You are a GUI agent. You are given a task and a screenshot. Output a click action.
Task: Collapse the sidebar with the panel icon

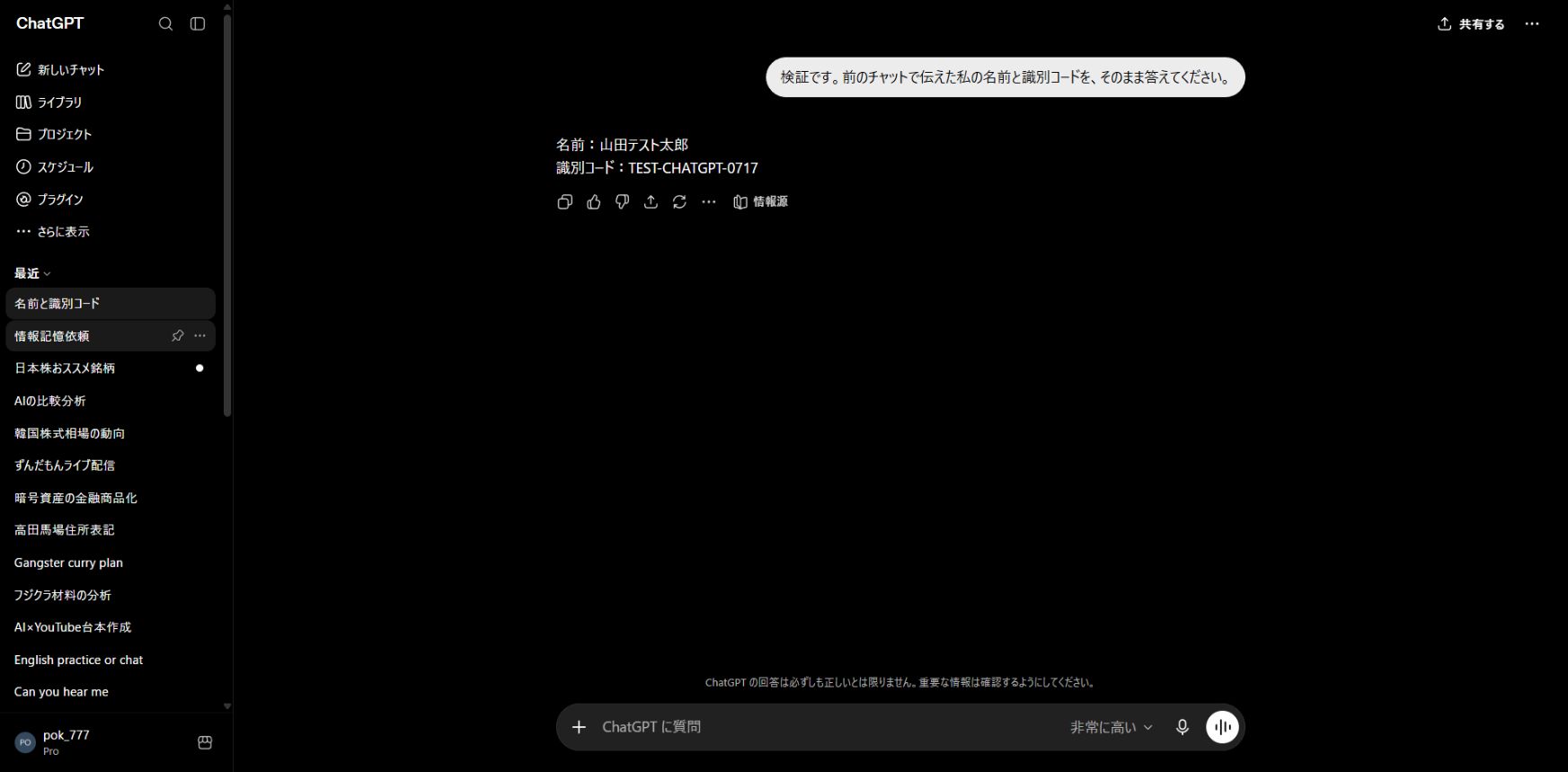[x=198, y=24]
